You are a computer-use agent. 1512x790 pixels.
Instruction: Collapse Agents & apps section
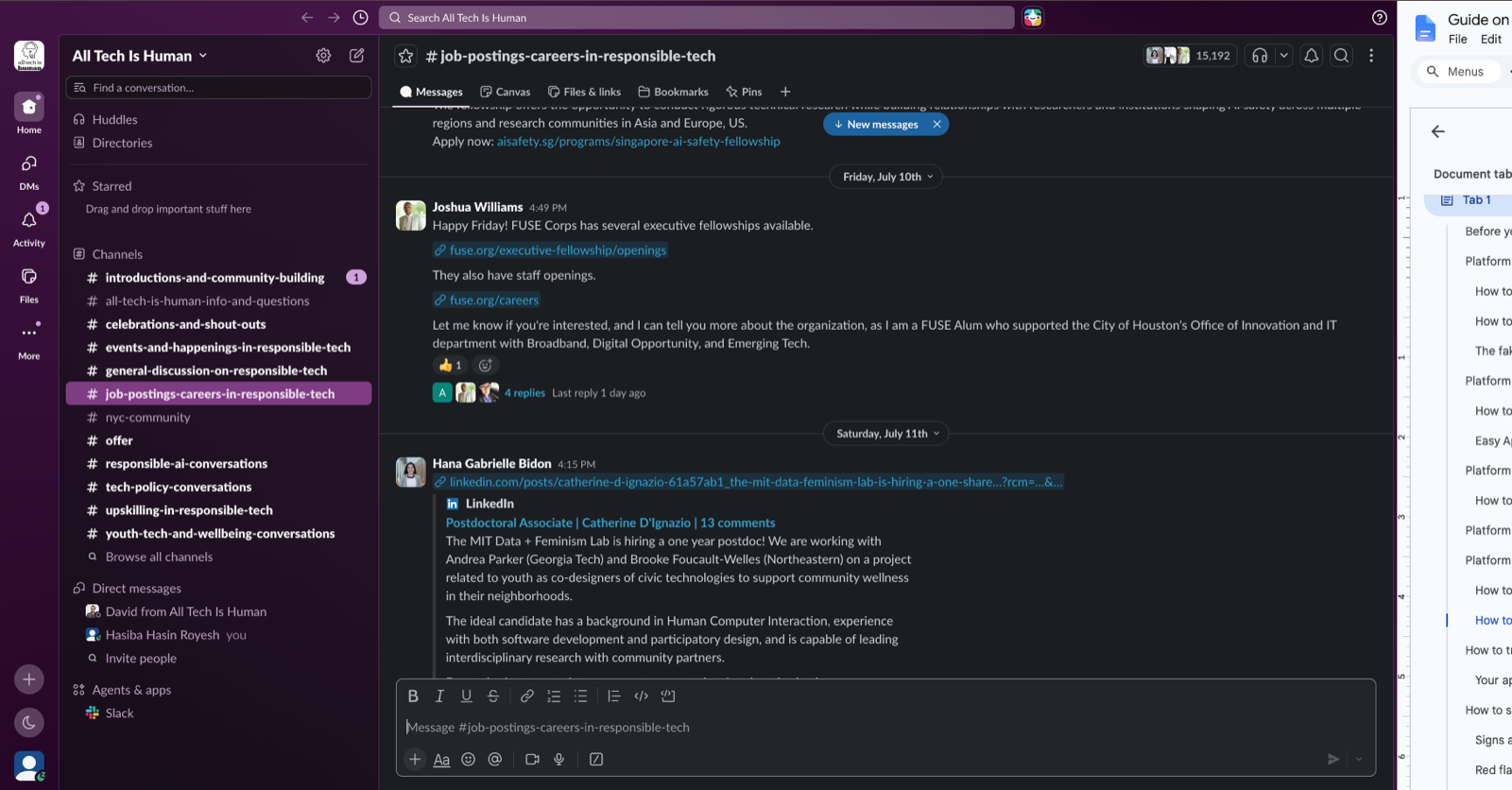tap(131, 690)
